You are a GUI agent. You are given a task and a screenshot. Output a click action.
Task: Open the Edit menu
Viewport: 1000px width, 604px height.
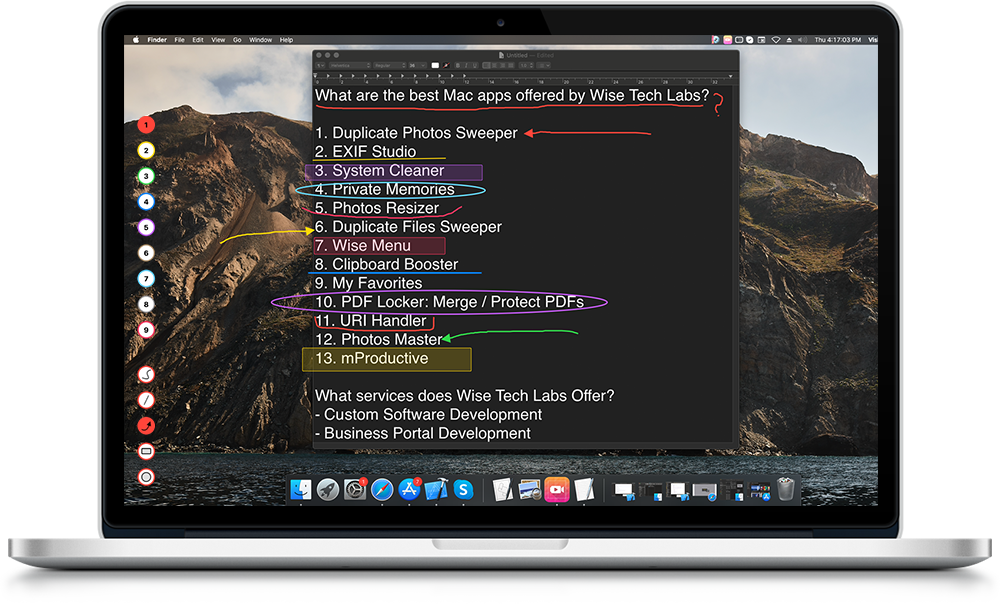(x=198, y=40)
